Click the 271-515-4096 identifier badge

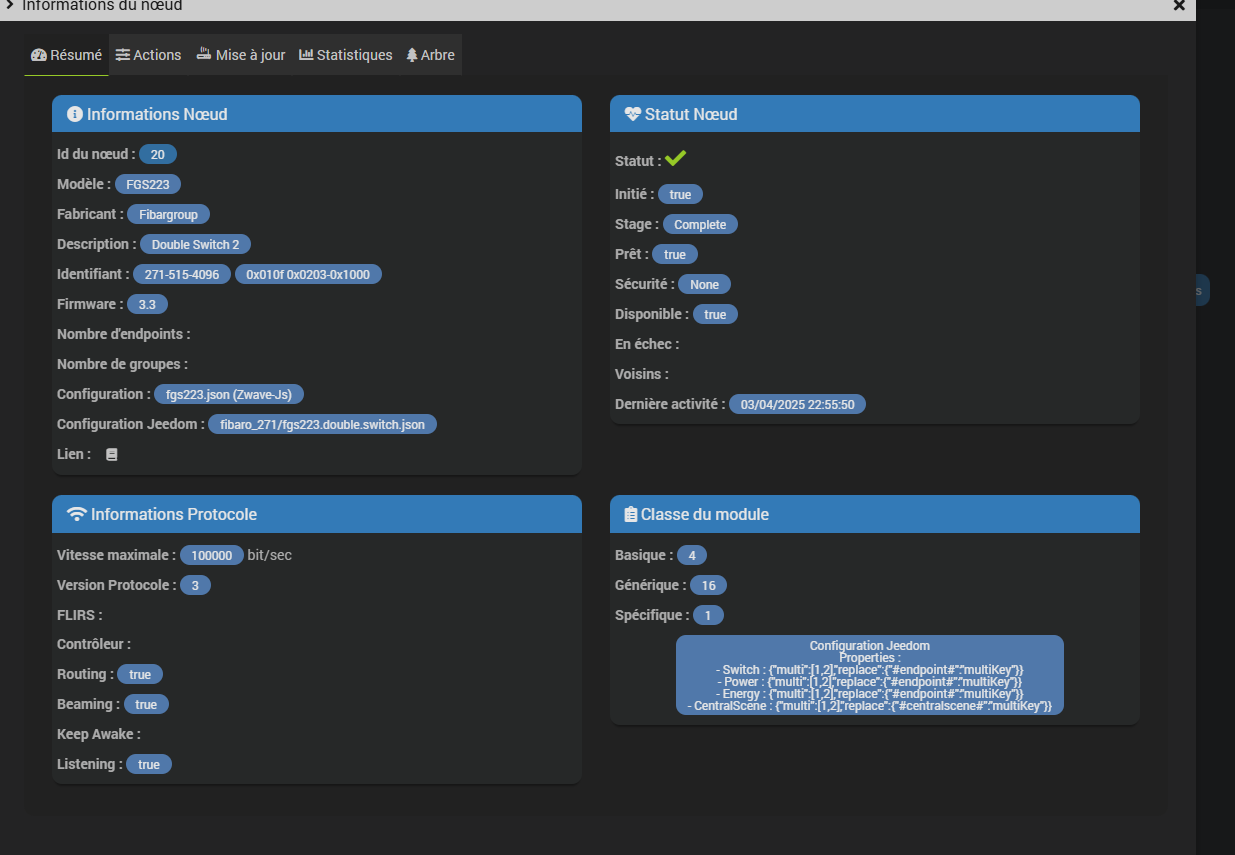click(x=181, y=274)
